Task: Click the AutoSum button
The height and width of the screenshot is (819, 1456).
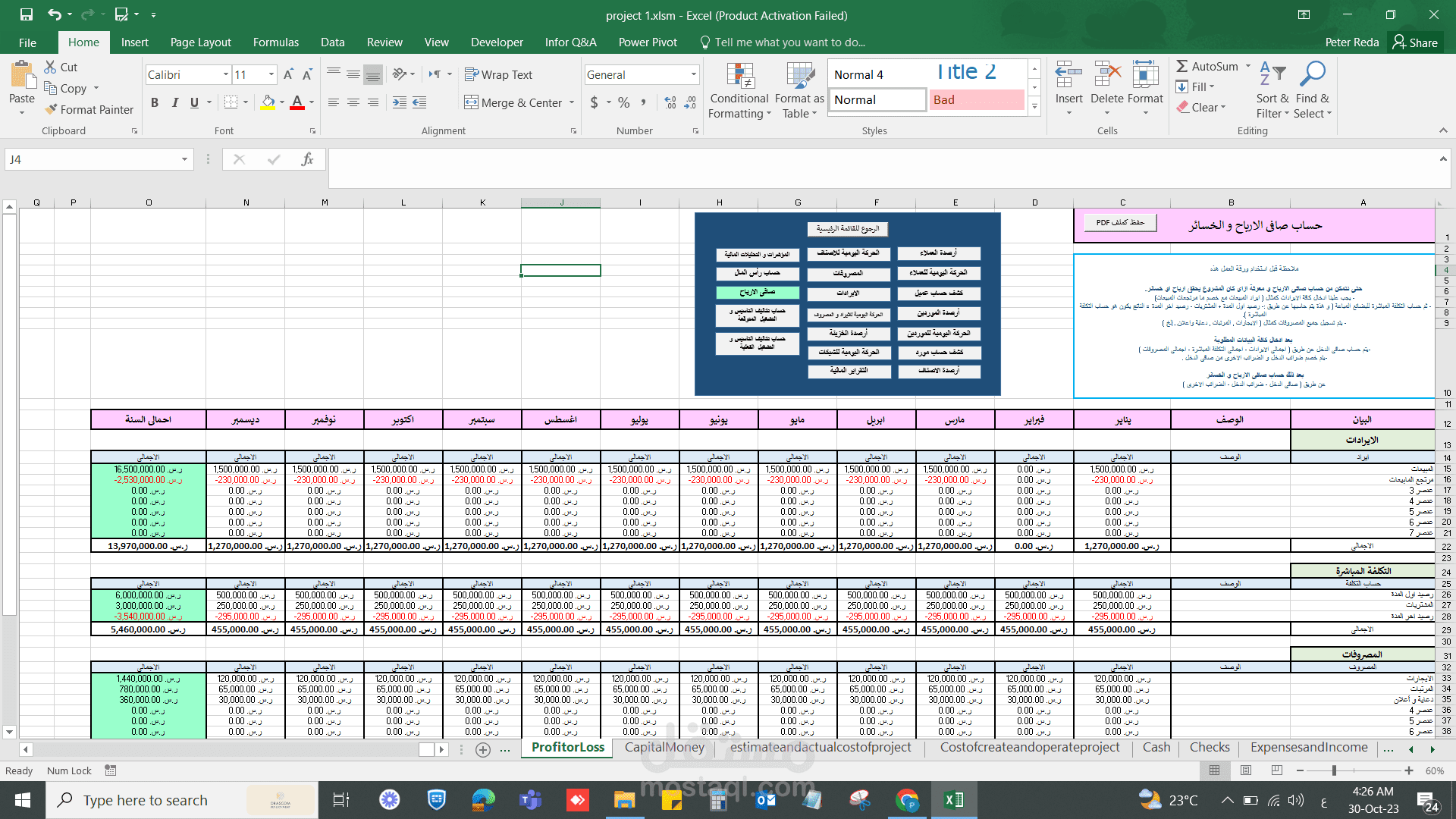Action: point(1207,67)
